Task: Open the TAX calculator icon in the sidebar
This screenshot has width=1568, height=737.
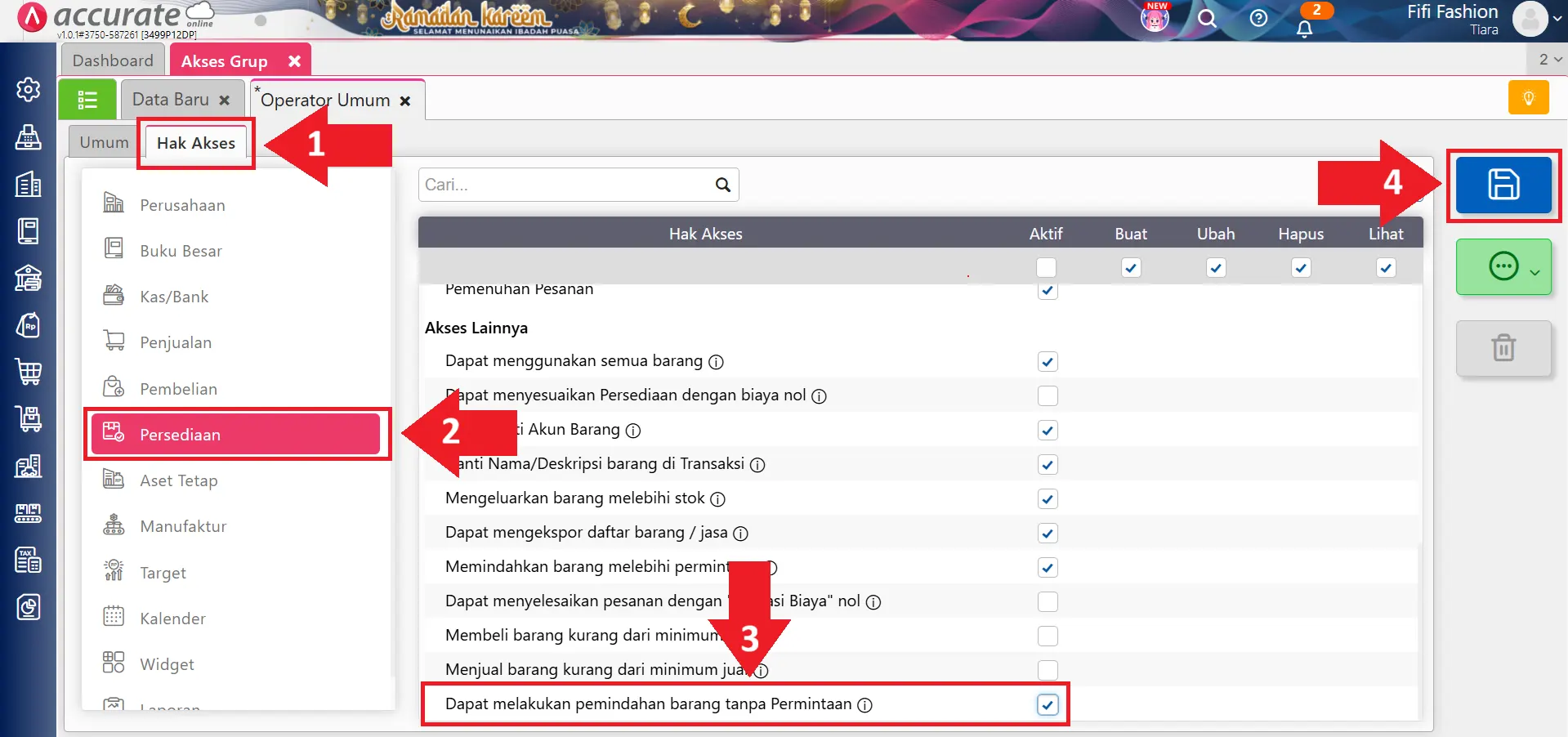Action: point(28,561)
